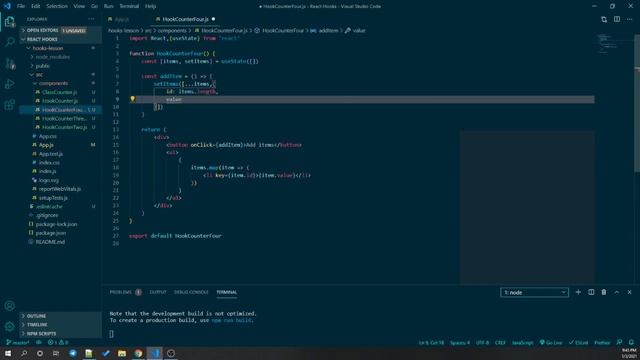Click the sync changes status icon
The height and width of the screenshot is (360, 640).
[39, 342]
